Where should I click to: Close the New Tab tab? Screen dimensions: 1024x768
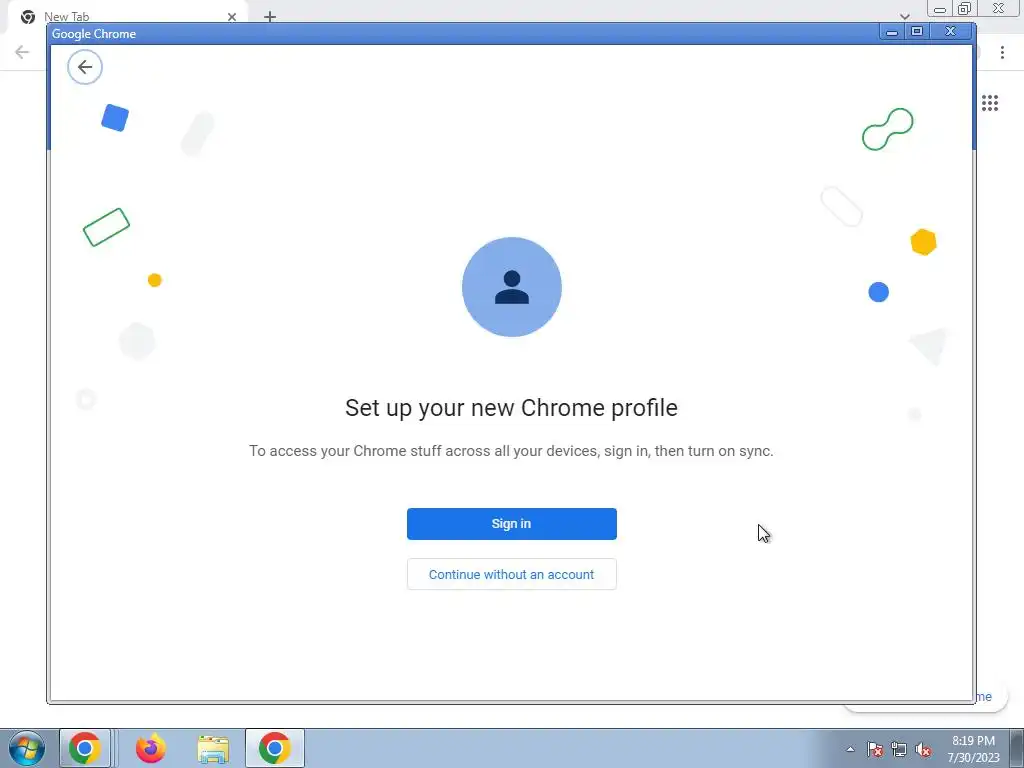pyautogui.click(x=232, y=17)
